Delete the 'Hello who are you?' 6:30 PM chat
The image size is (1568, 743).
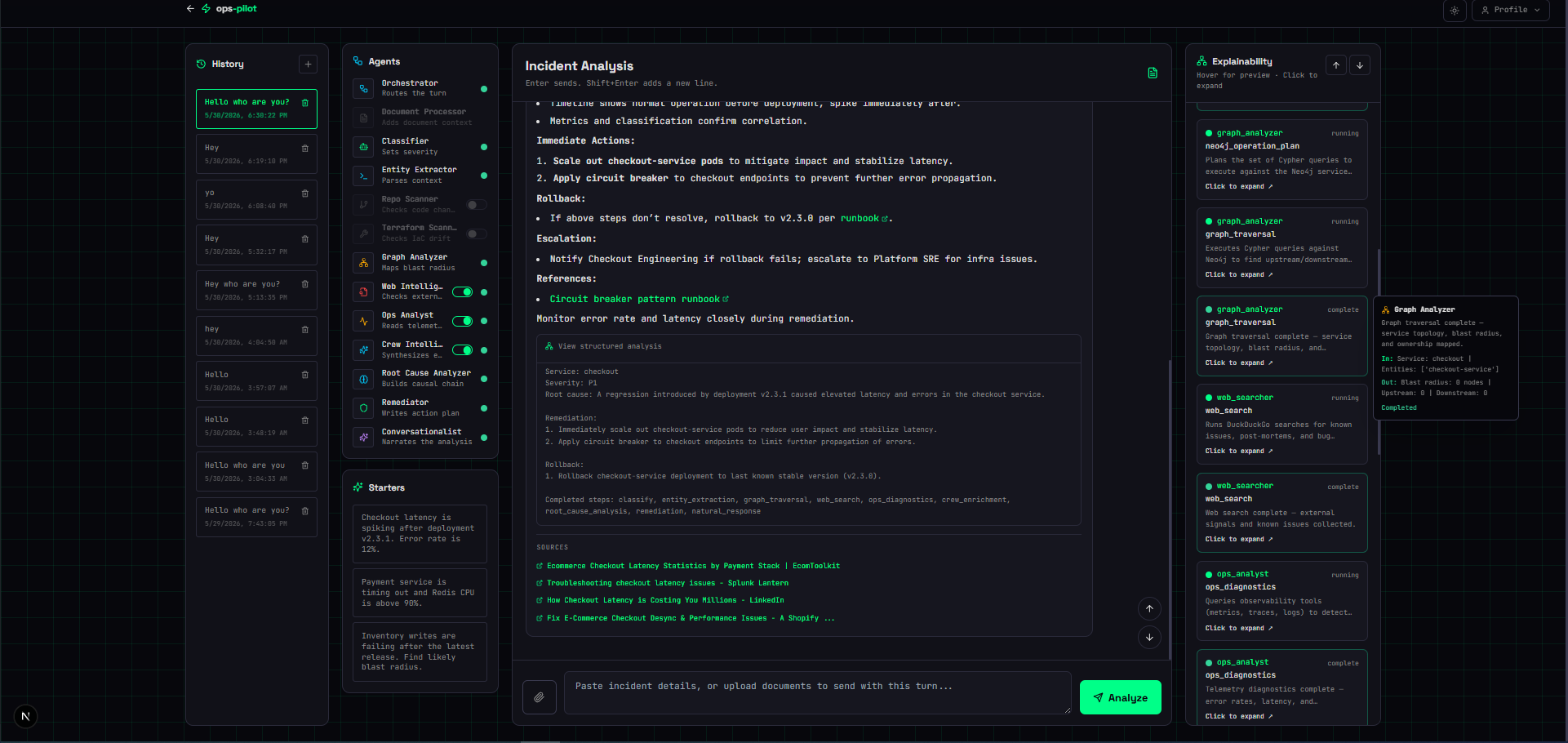click(x=305, y=103)
